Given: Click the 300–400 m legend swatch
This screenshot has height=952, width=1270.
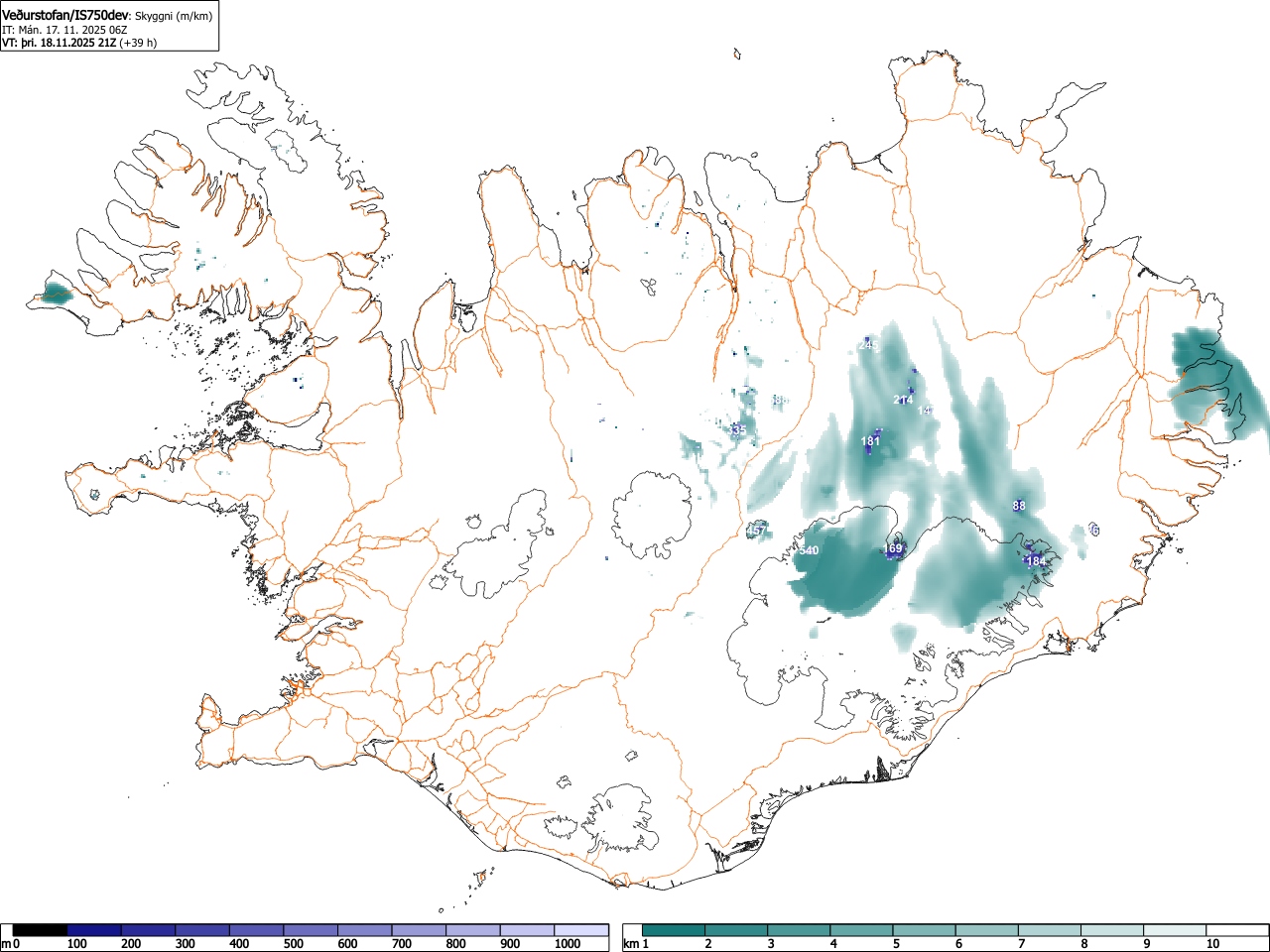Looking at the screenshot, I should [x=202, y=930].
